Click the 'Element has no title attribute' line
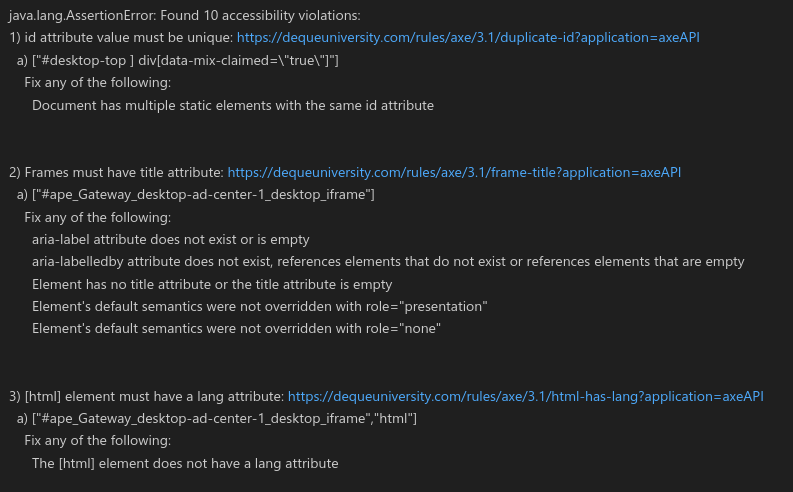 [212, 284]
